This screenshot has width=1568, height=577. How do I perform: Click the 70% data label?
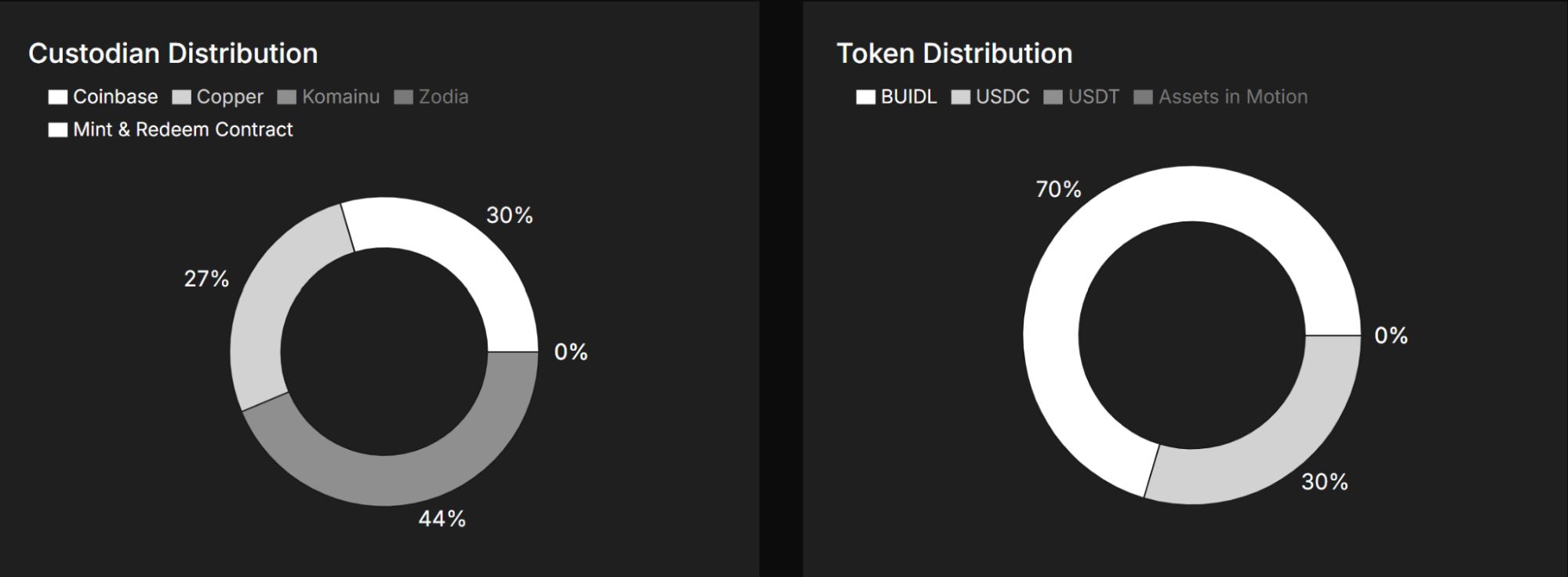pos(1058,189)
